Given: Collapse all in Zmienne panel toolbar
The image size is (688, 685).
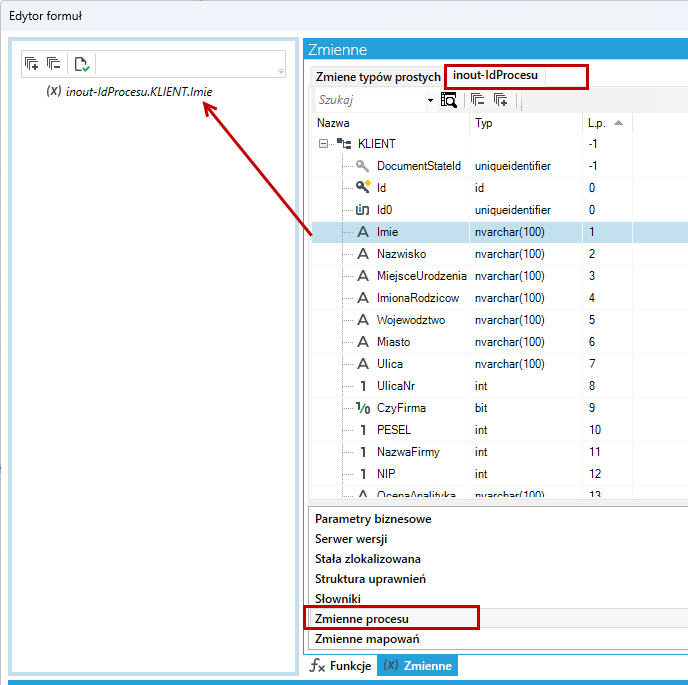Looking at the screenshot, I should 477,100.
